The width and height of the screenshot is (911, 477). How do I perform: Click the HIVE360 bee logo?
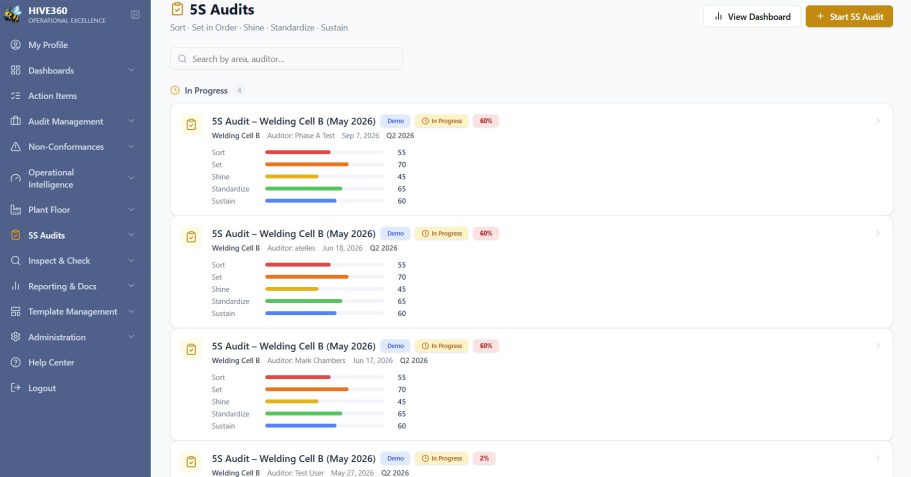pyautogui.click(x=13, y=14)
